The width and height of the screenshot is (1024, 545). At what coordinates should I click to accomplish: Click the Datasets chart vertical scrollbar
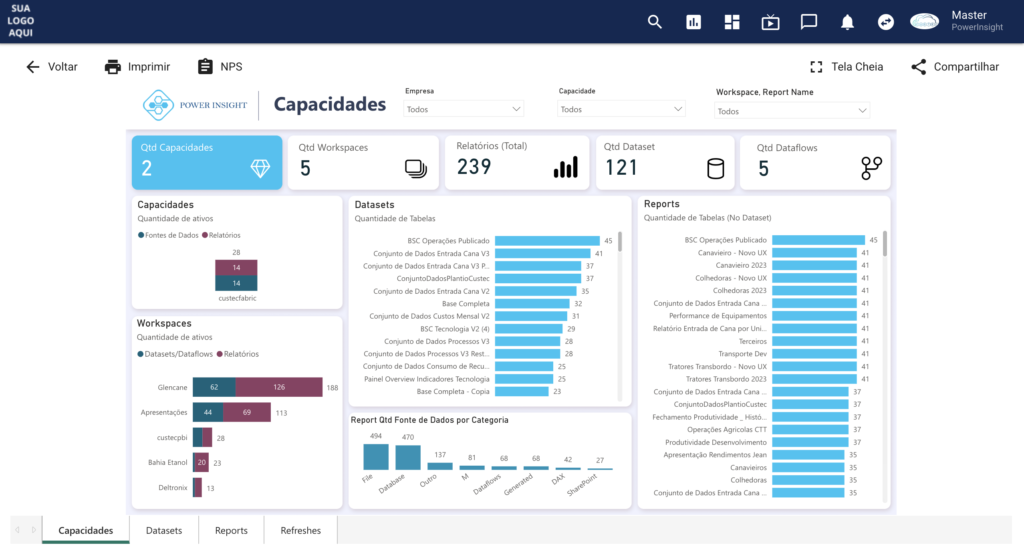[x=620, y=243]
